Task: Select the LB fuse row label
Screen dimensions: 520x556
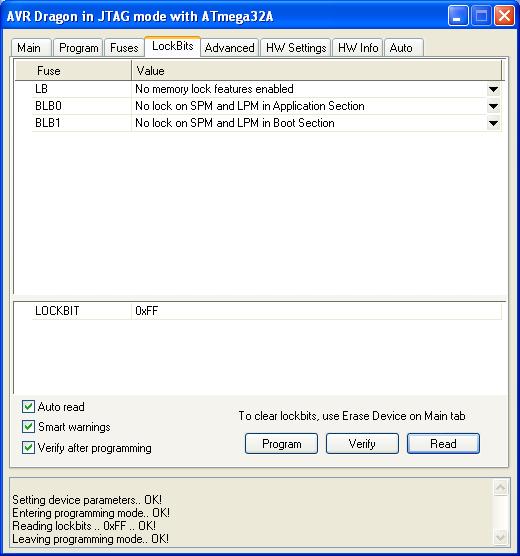Action: 41,89
